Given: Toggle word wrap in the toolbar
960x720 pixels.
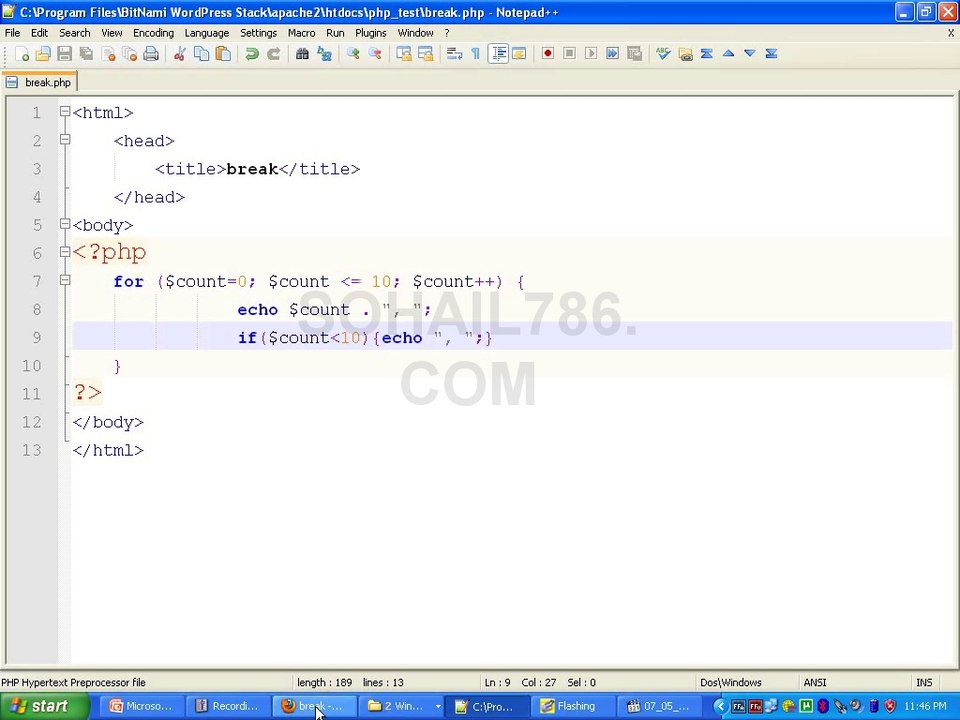Looking at the screenshot, I should [x=454, y=54].
